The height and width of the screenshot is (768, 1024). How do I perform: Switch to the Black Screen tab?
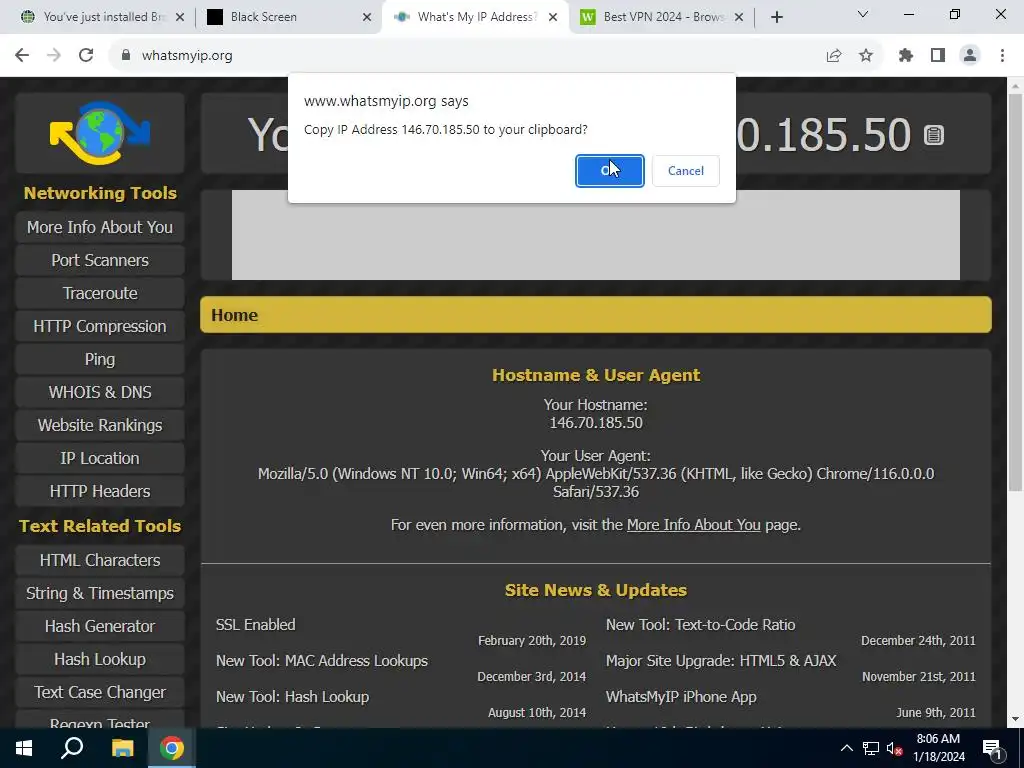(264, 17)
